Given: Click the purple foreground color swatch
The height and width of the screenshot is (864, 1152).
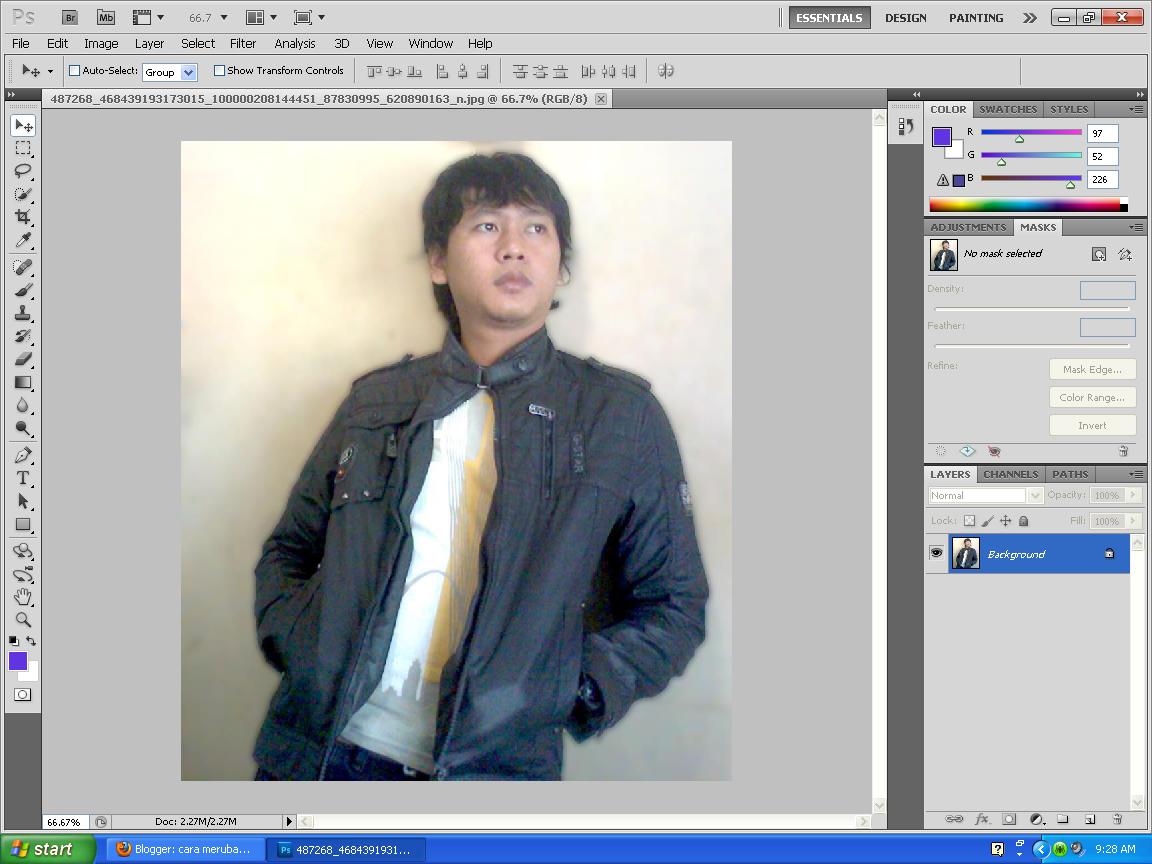Looking at the screenshot, I should click(x=20, y=660).
